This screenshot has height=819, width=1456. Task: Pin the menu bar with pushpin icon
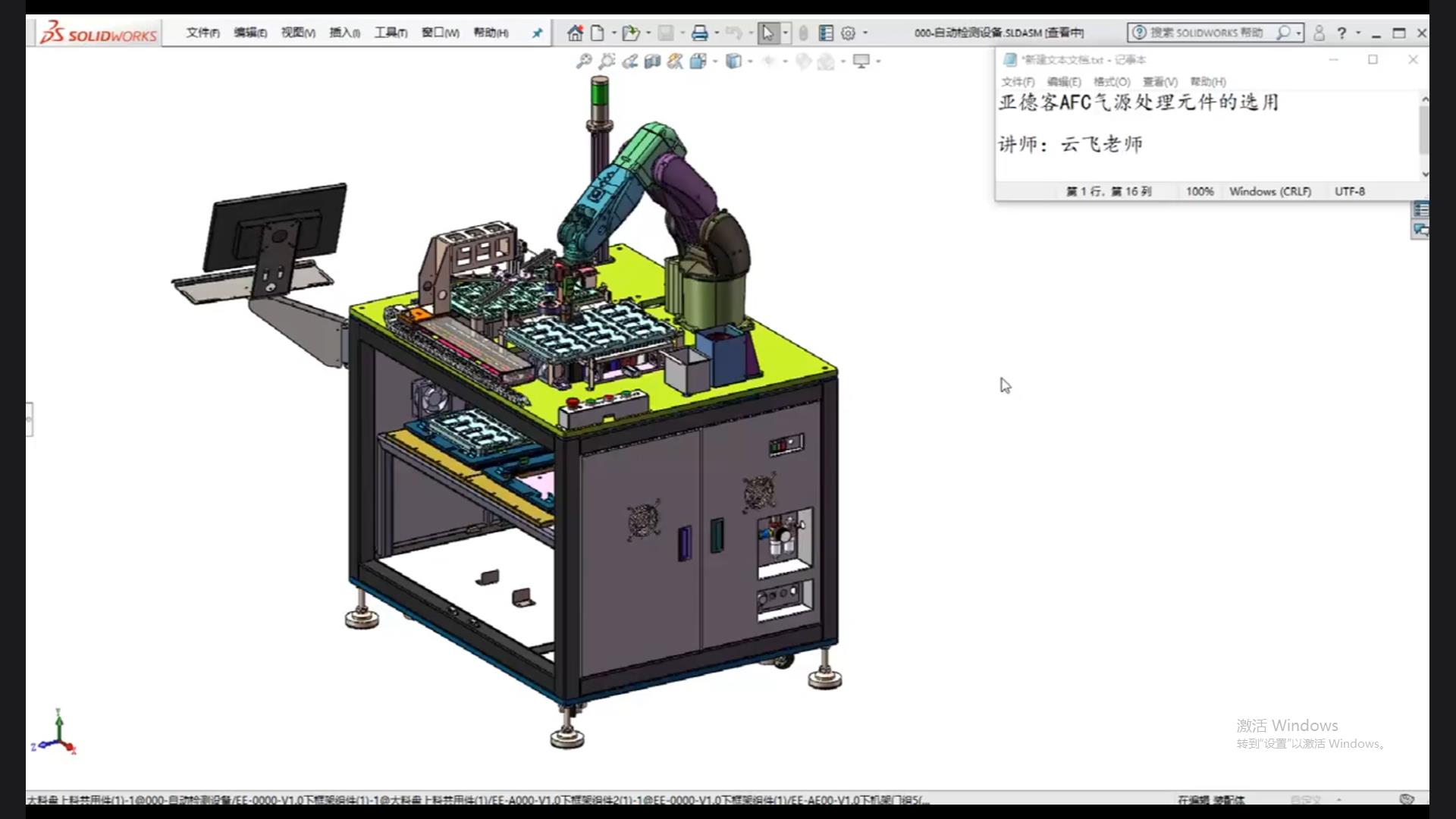pyautogui.click(x=537, y=33)
